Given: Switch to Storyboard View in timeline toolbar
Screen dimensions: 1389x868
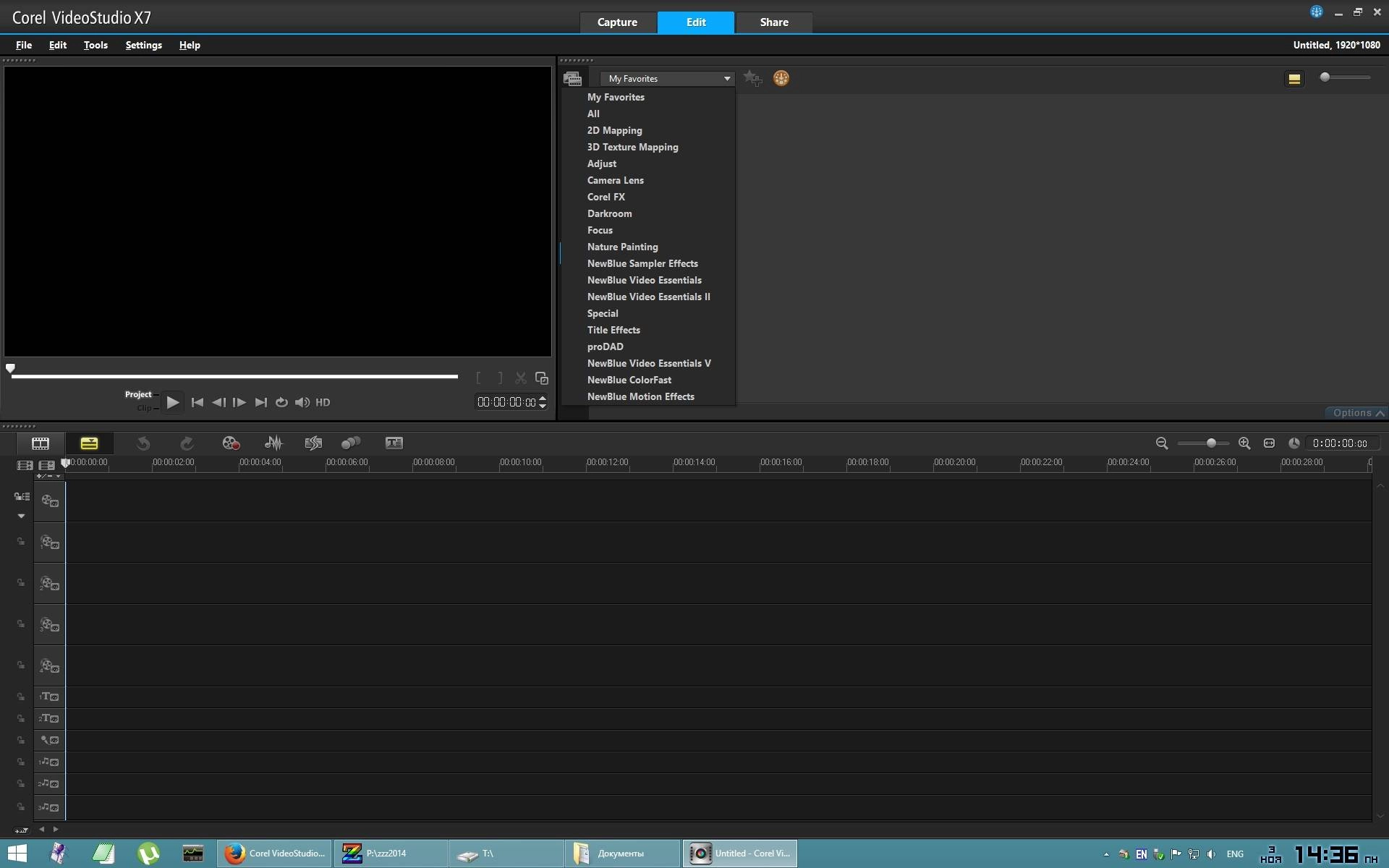Looking at the screenshot, I should pyautogui.click(x=41, y=443).
